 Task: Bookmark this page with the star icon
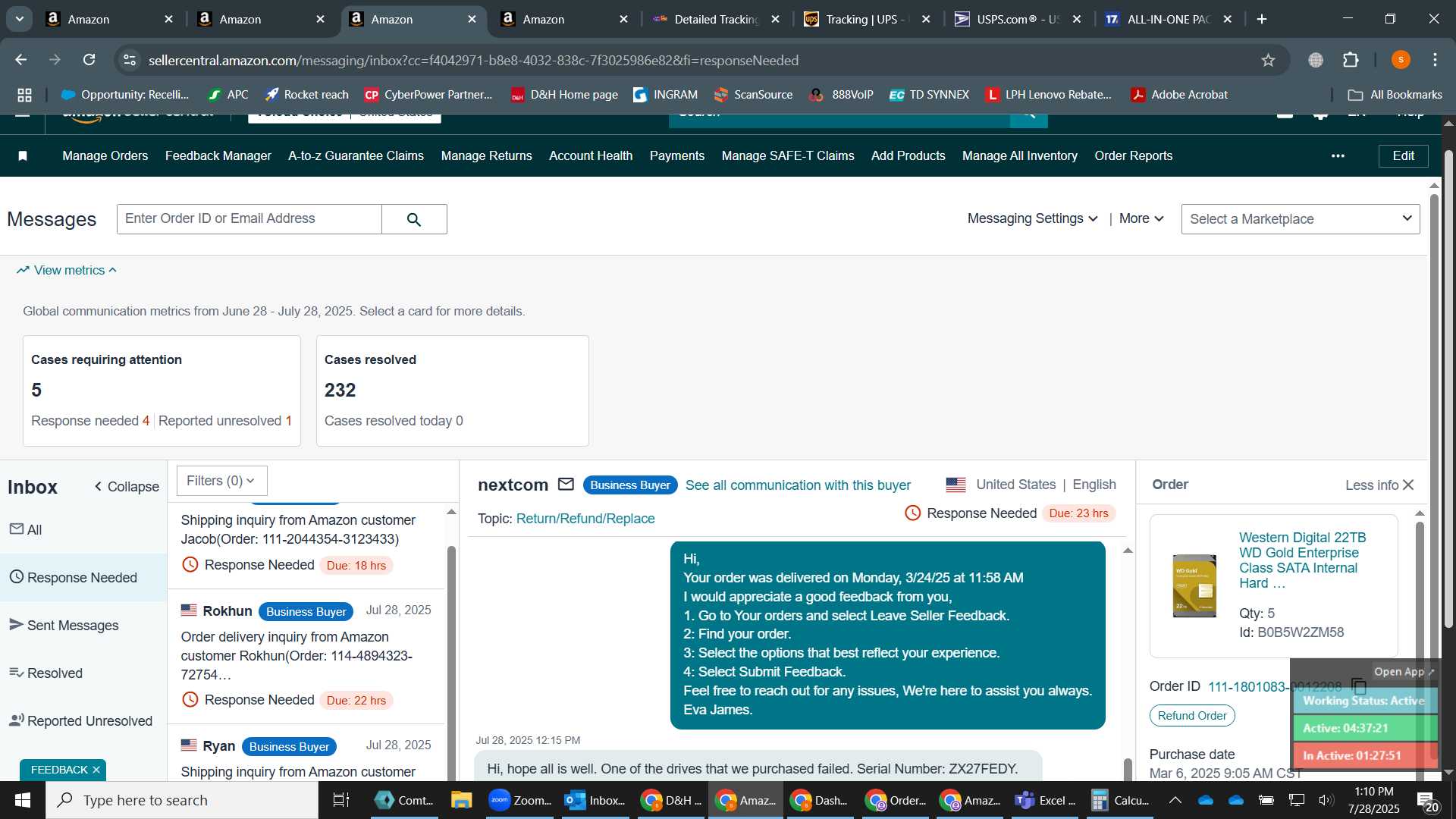pos(1268,60)
